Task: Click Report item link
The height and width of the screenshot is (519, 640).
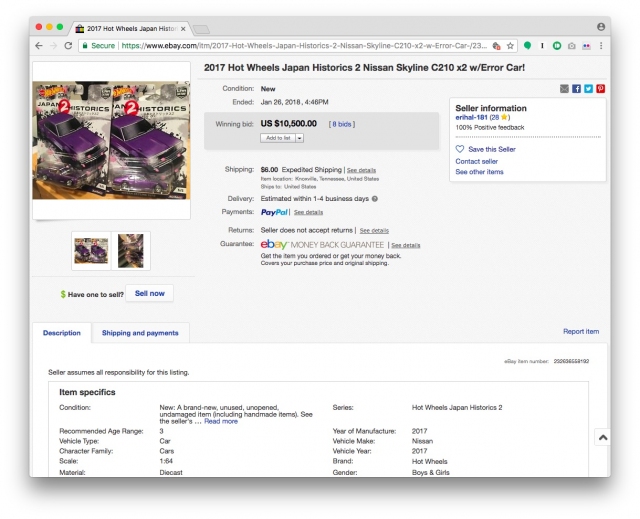Action: 580,331
